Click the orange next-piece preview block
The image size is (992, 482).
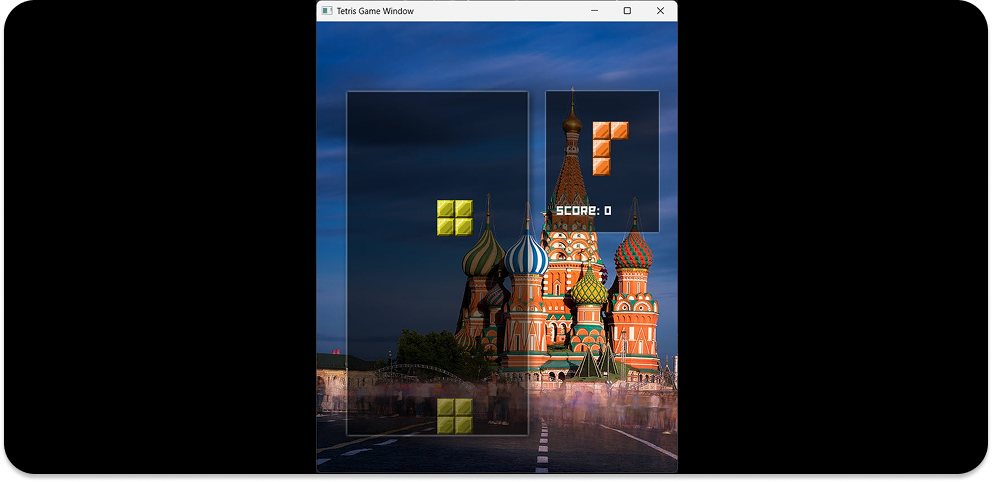coord(611,149)
